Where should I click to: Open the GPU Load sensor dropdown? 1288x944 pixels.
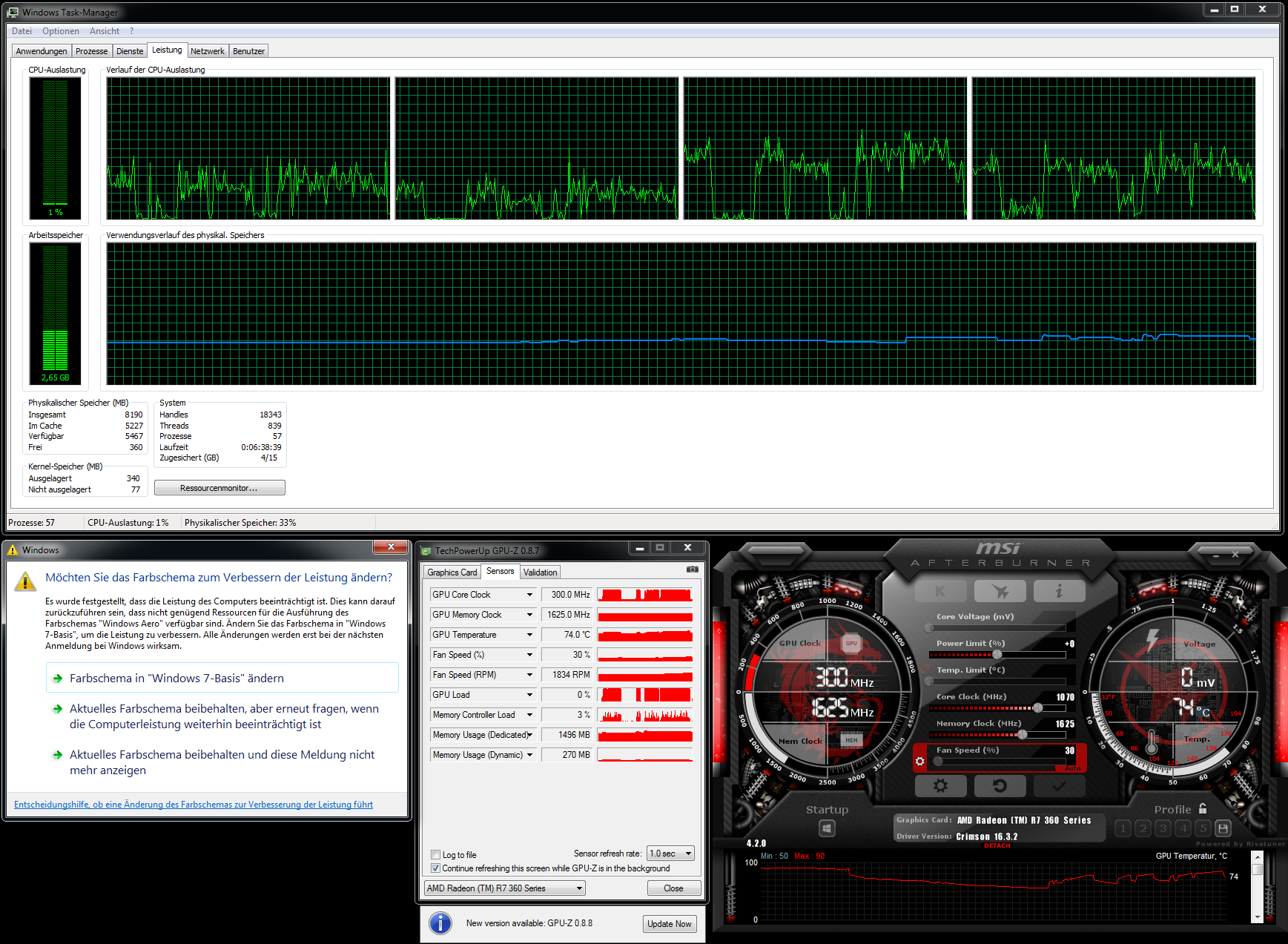point(529,695)
